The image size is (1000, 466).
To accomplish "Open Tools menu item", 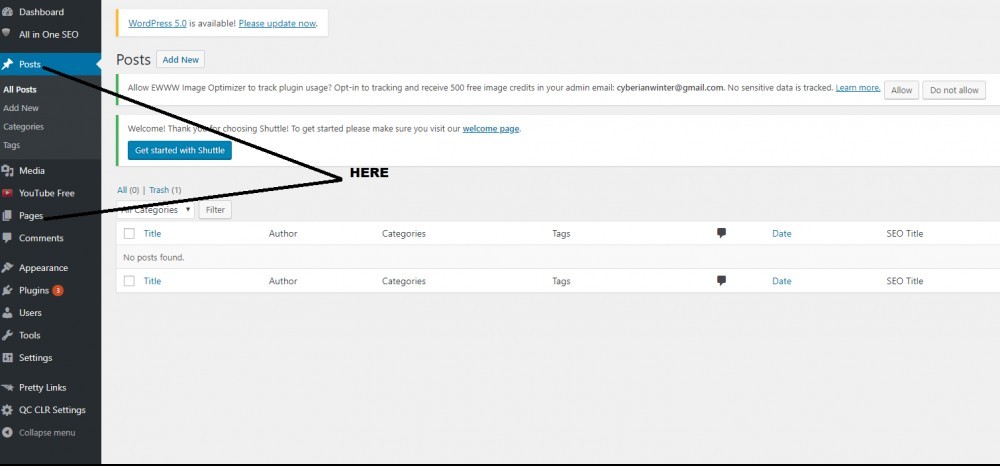I will [x=29, y=335].
